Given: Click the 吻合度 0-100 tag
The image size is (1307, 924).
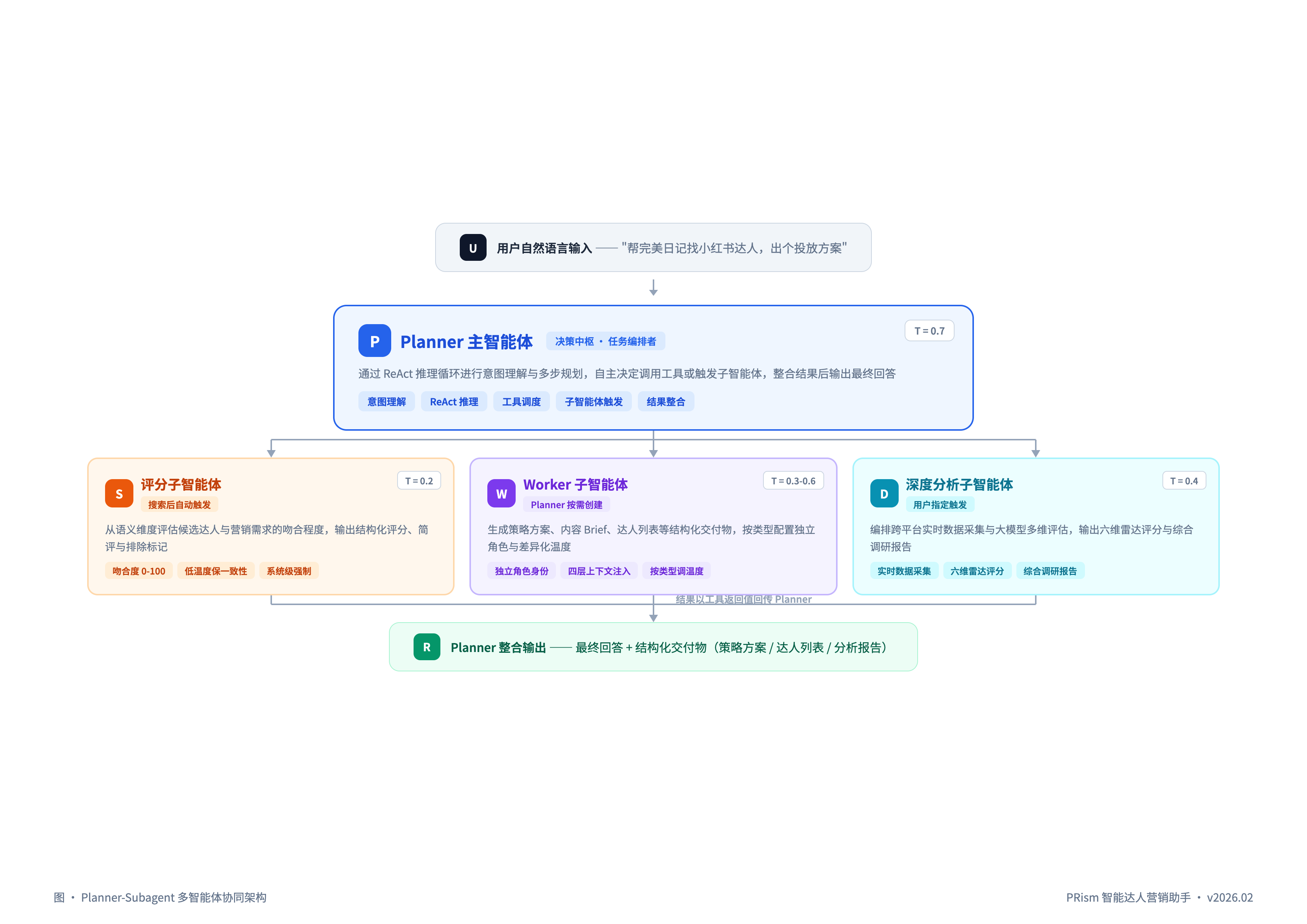Looking at the screenshot, I should (x=138, y=570).
